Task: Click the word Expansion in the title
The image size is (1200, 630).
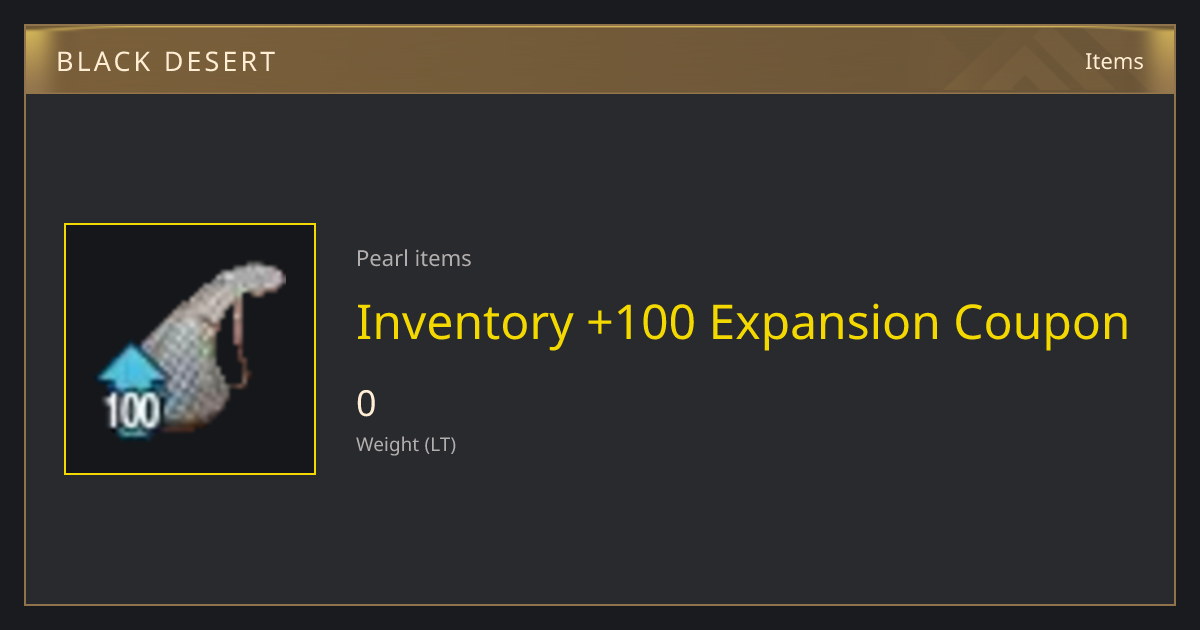Action: (825, 323)
